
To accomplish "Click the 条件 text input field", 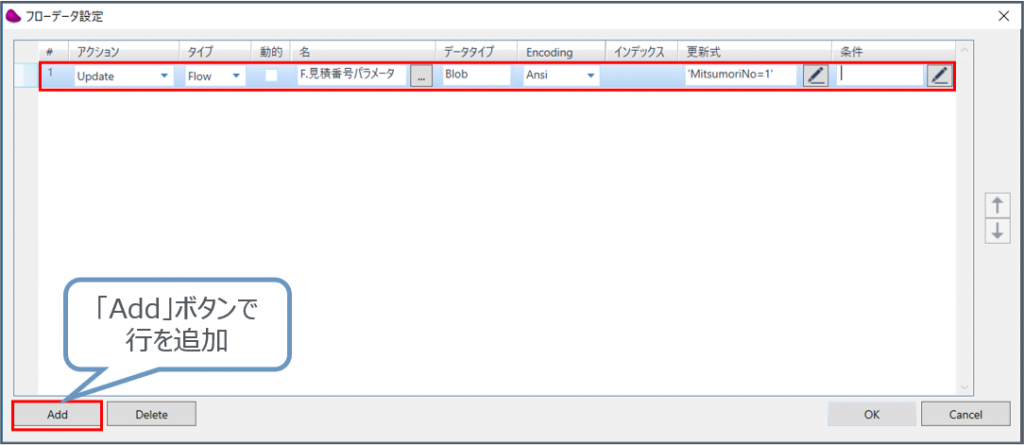I will click(880, 76).
